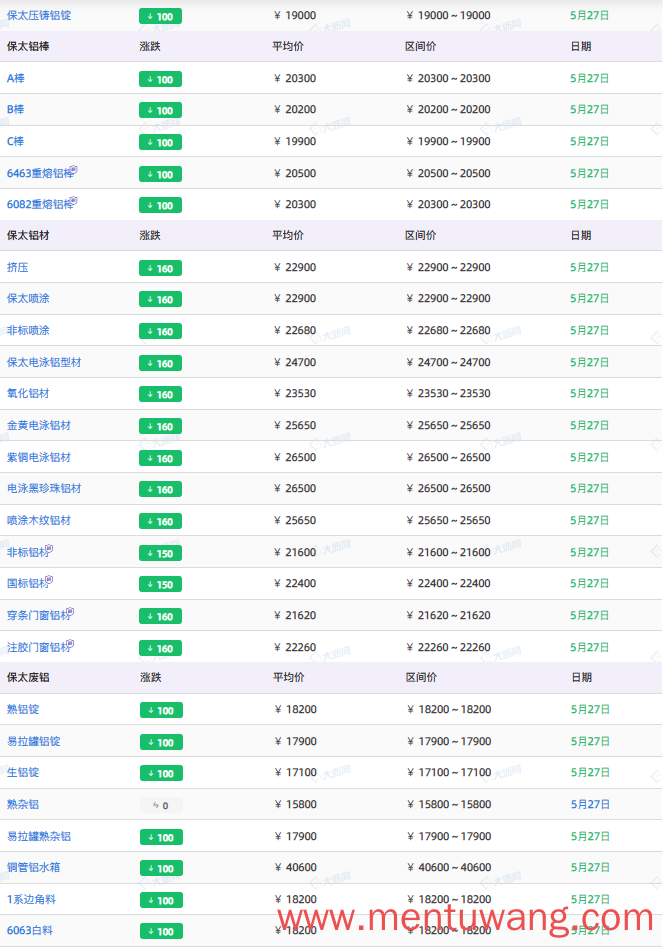Open the 金黄电泳铝材 link
The width and height of the screenshot is (663, 948).
39,425
